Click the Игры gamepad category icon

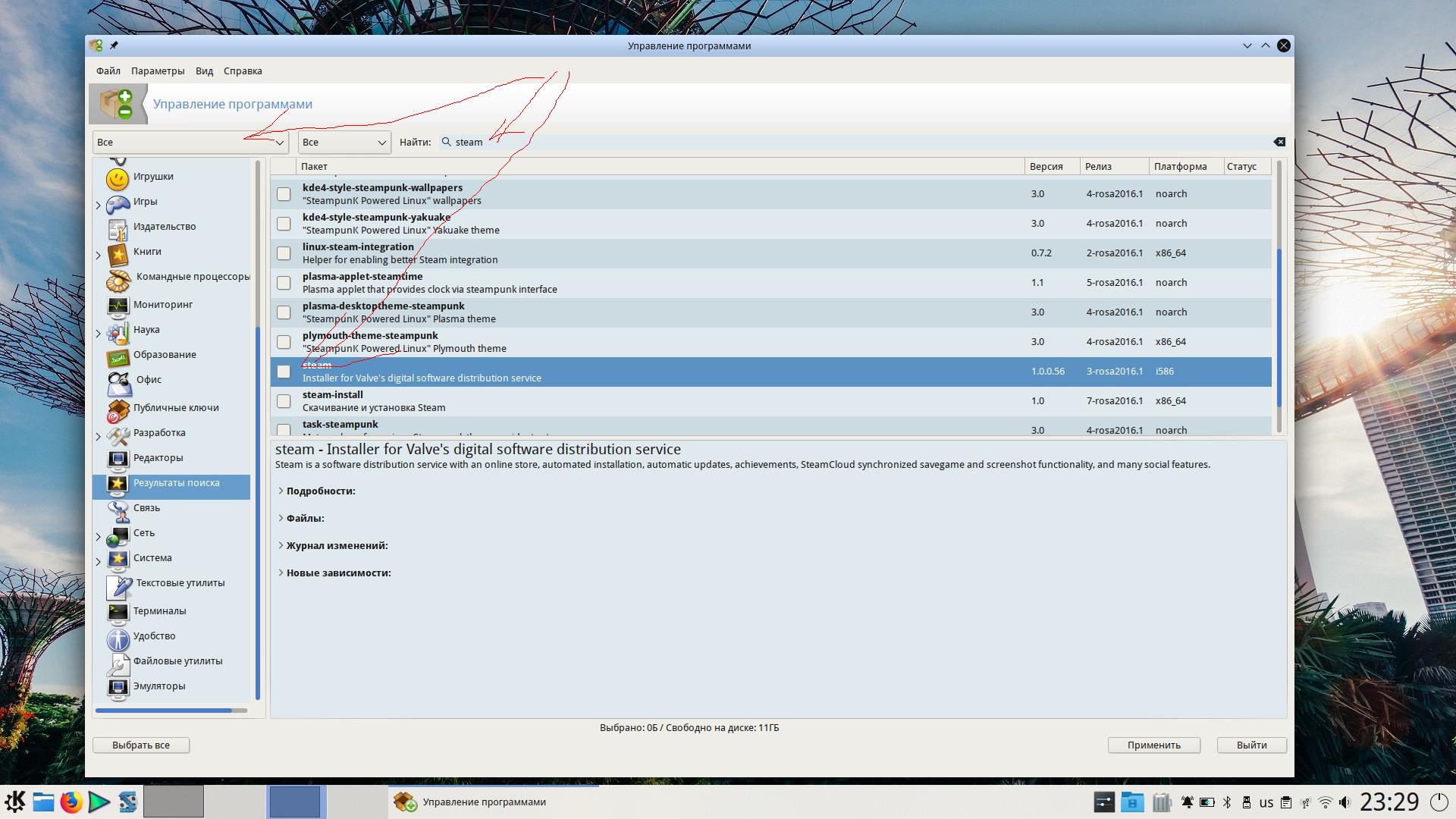(x=118, y=203)
